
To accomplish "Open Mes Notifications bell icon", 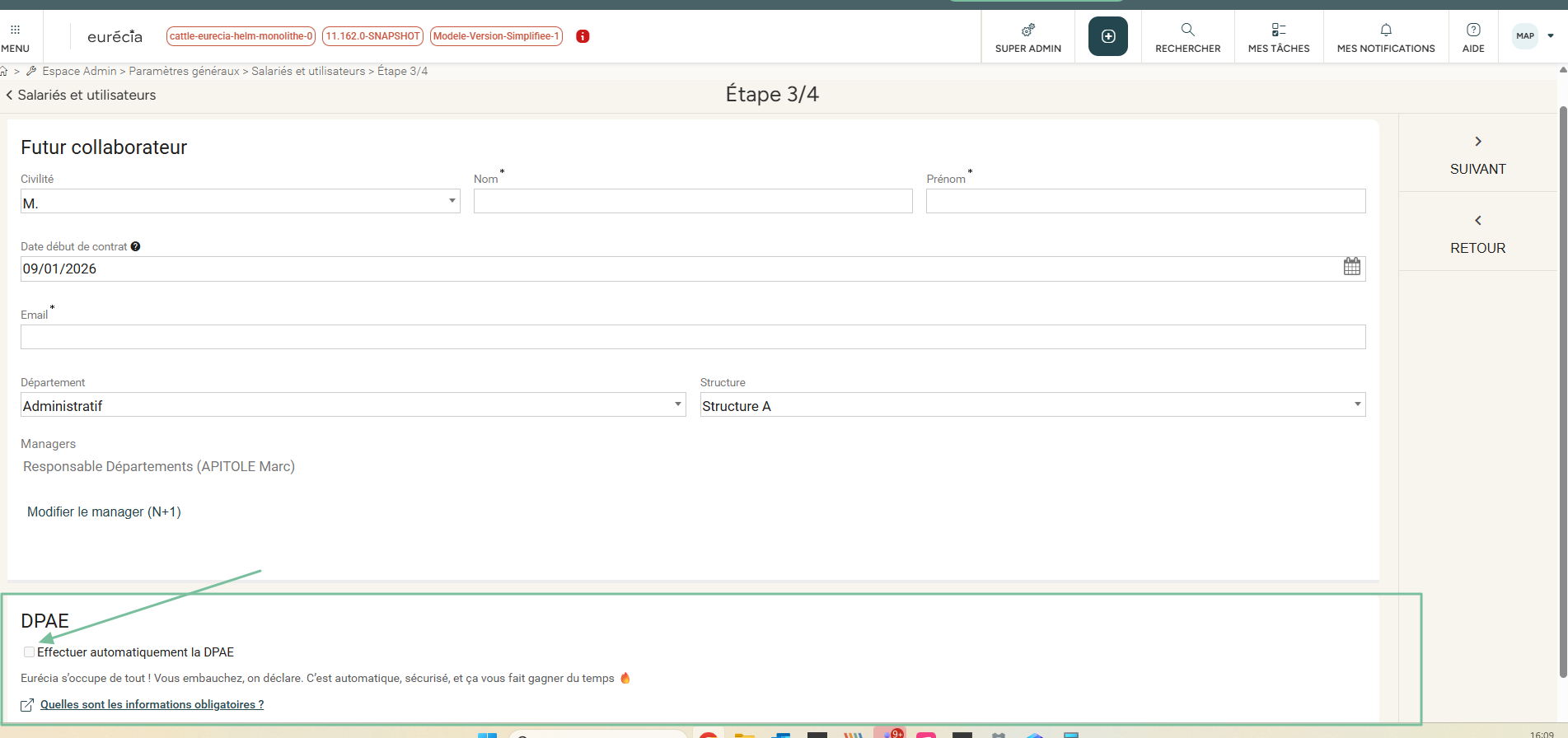I will [1385, 30].
